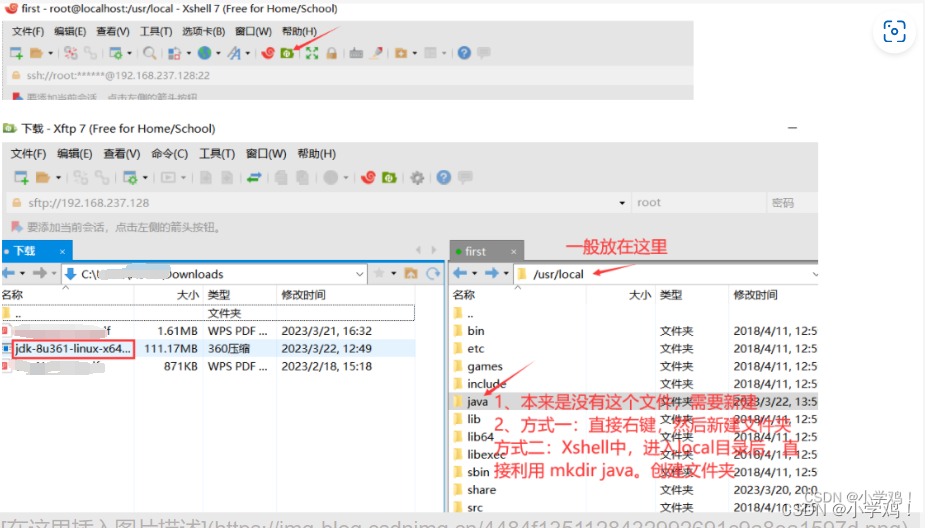Open history dropdown beside remote back arrow
Screen dimensions: 925x528
[474, 274]
